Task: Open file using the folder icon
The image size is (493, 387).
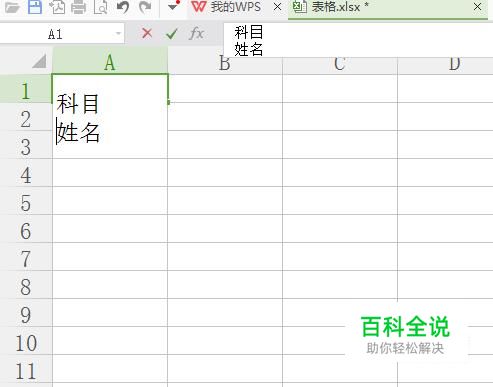Action: [x=12, y=7]
